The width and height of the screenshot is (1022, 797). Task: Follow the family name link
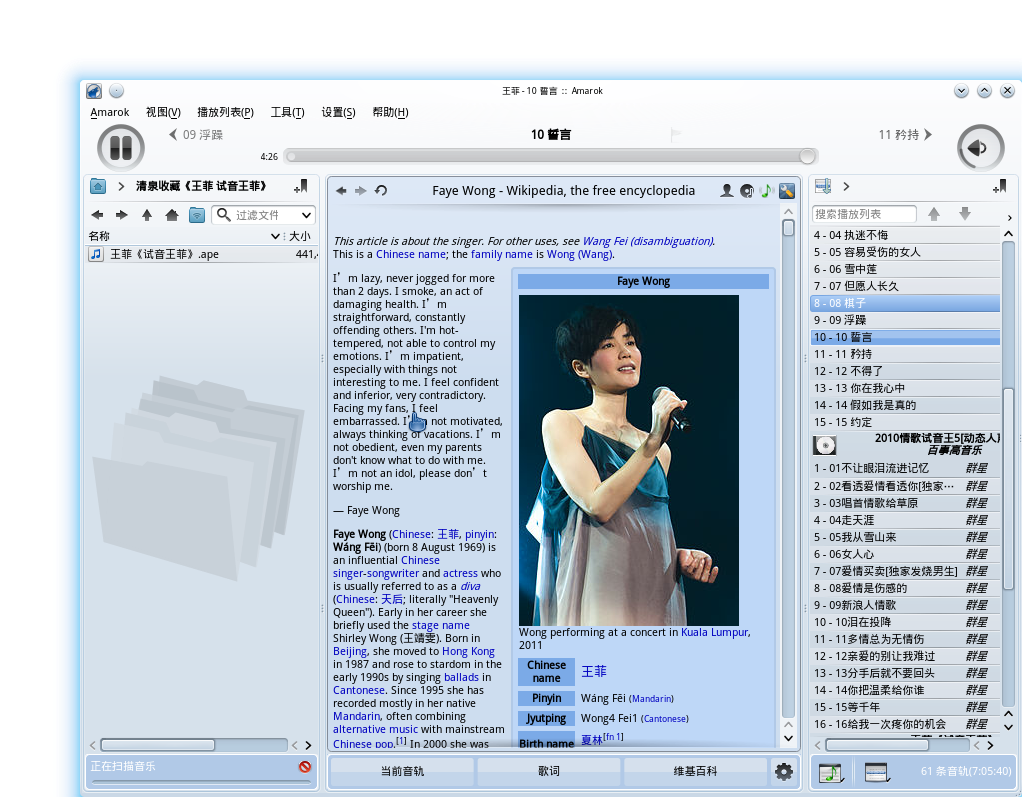pyautogui.click(x=501, y=254)
